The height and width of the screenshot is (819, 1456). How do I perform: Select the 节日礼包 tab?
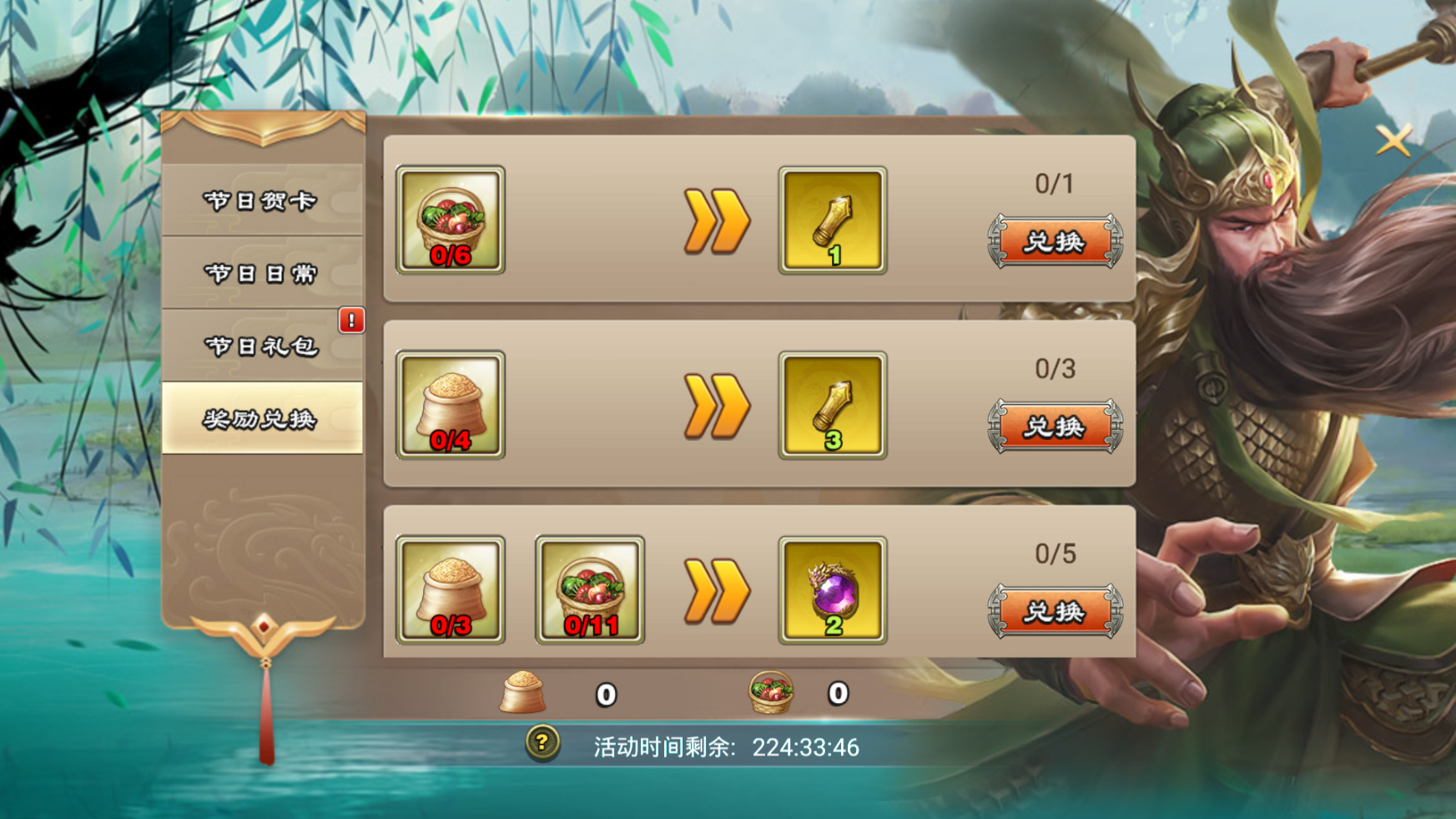click(x=262, y=346)
